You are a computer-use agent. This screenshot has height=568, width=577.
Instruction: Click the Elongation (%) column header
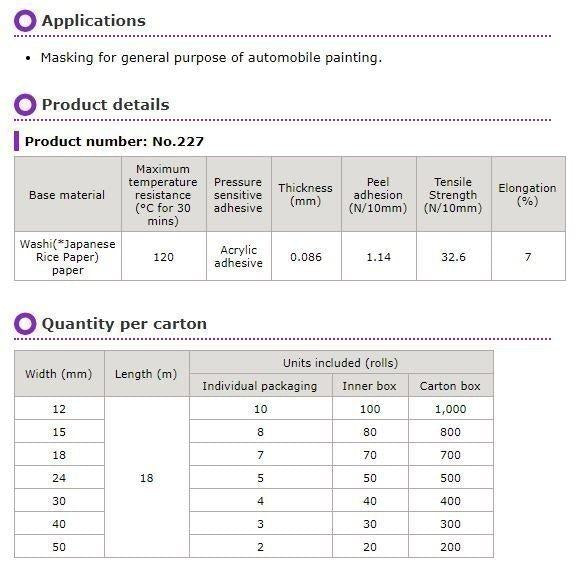click(x=528, y=194)
